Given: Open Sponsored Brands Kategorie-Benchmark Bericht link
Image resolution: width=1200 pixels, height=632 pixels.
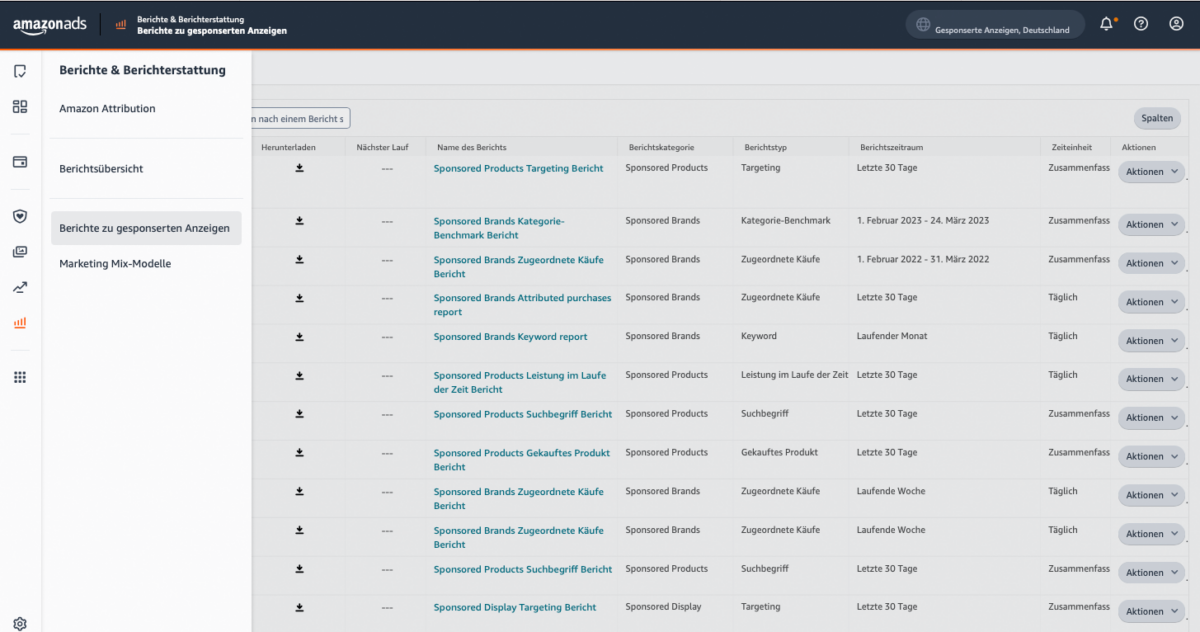Looking at the screenshot, I should click(499, 228).
